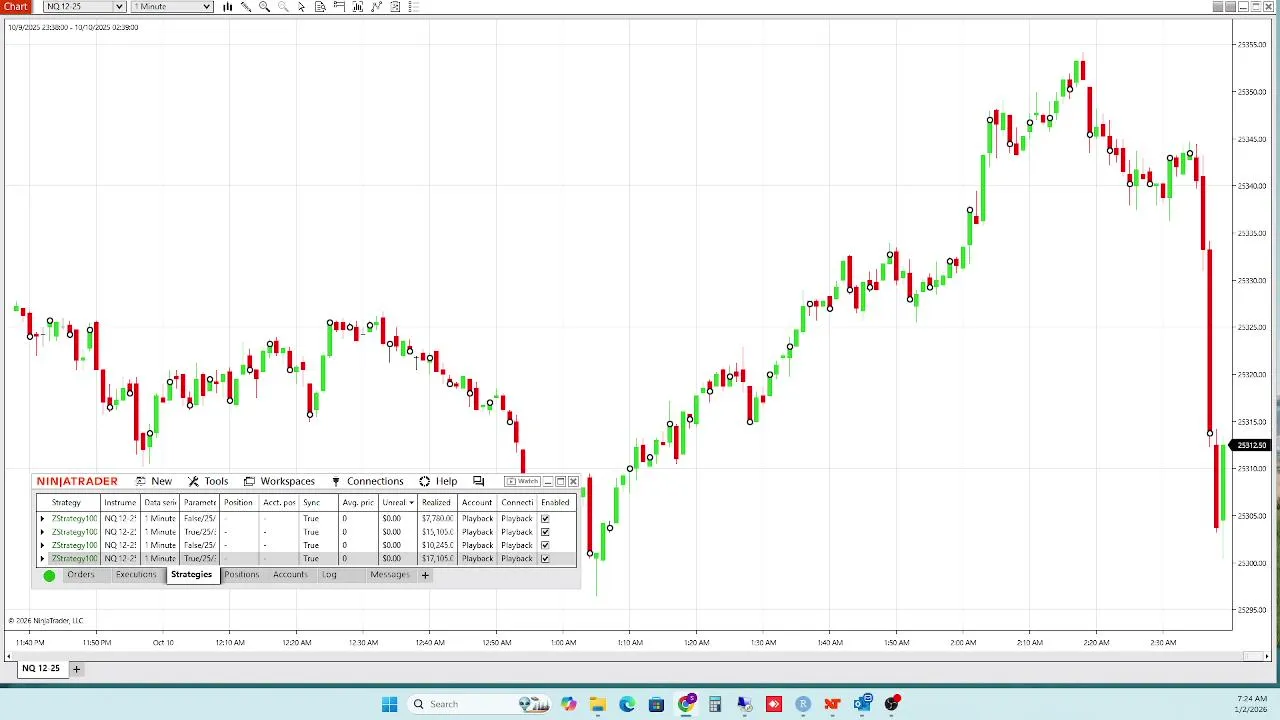Open the red arrow app in taskbar
This screenshot has width=1280, height=720.
774,704
